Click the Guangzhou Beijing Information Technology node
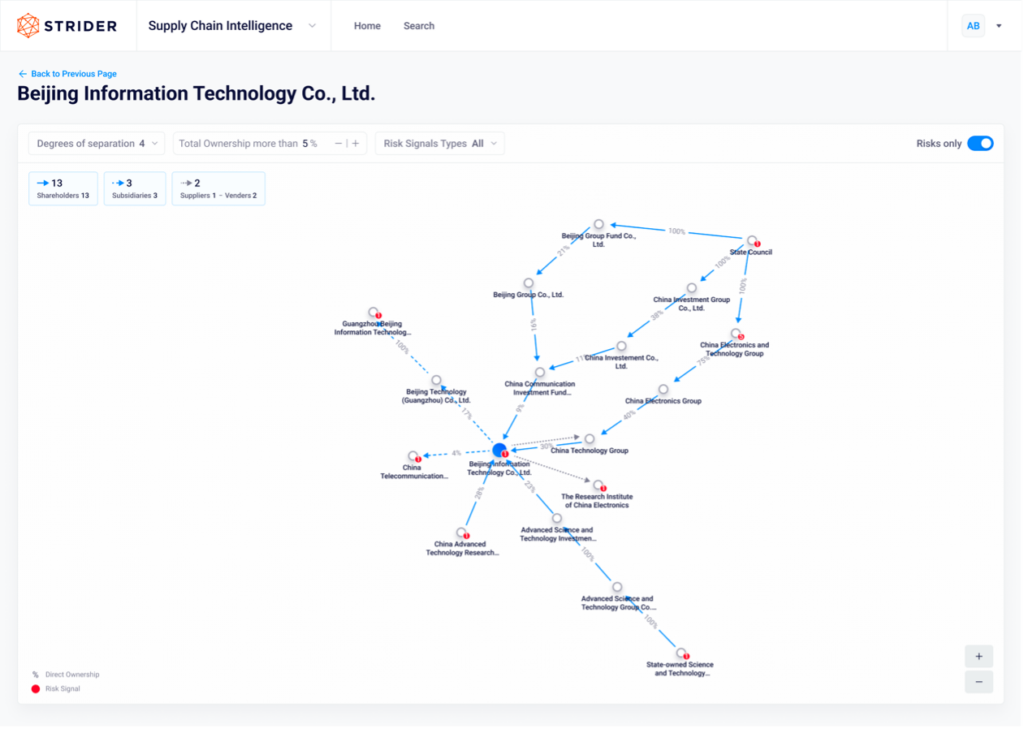The image size is (1024, 729). pyautogui.click(x=375, y=312)
